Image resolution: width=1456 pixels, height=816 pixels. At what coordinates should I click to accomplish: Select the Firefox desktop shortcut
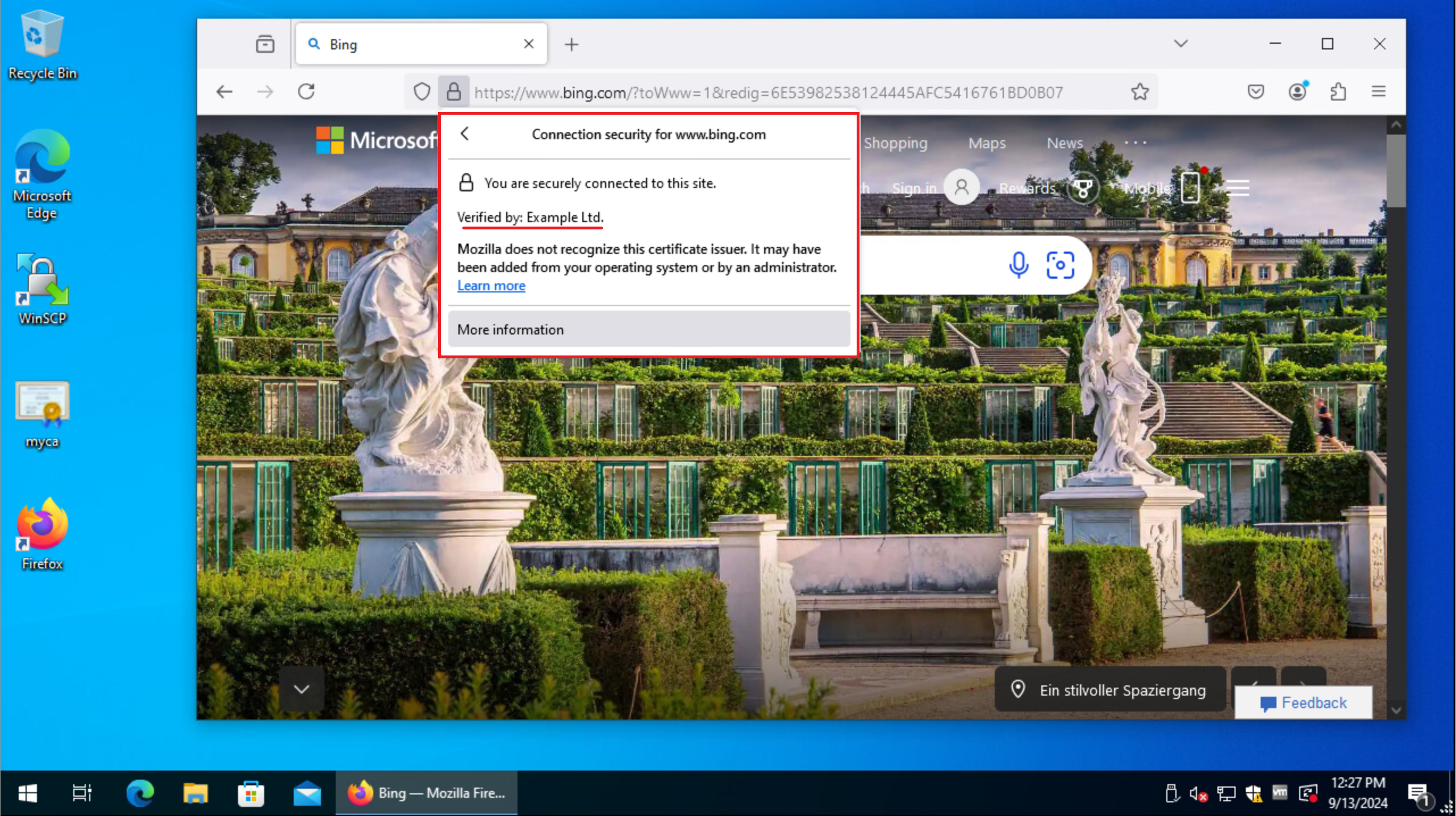click(x=42, y=534)
